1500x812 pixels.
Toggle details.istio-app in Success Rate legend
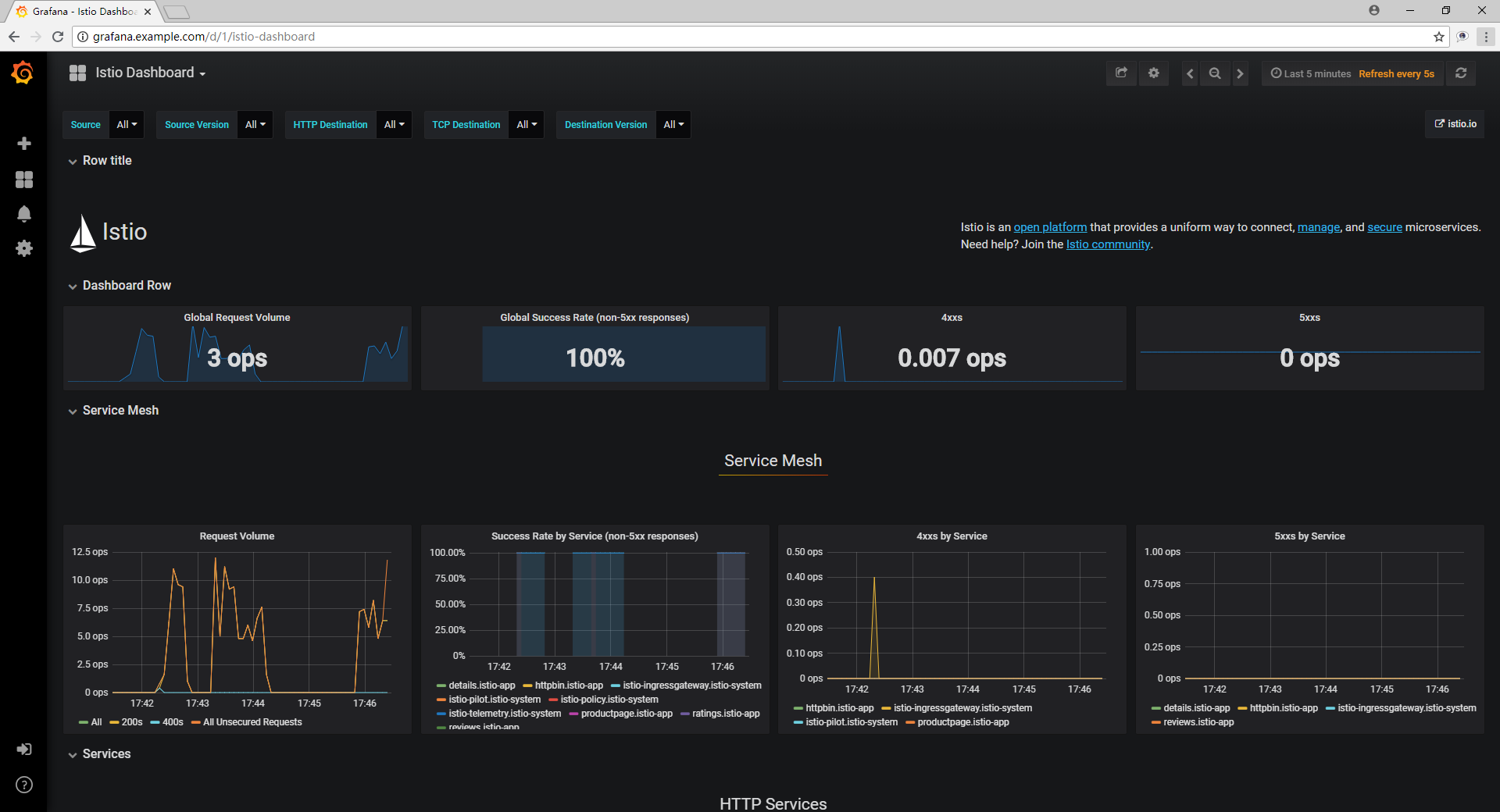point(482,686)
